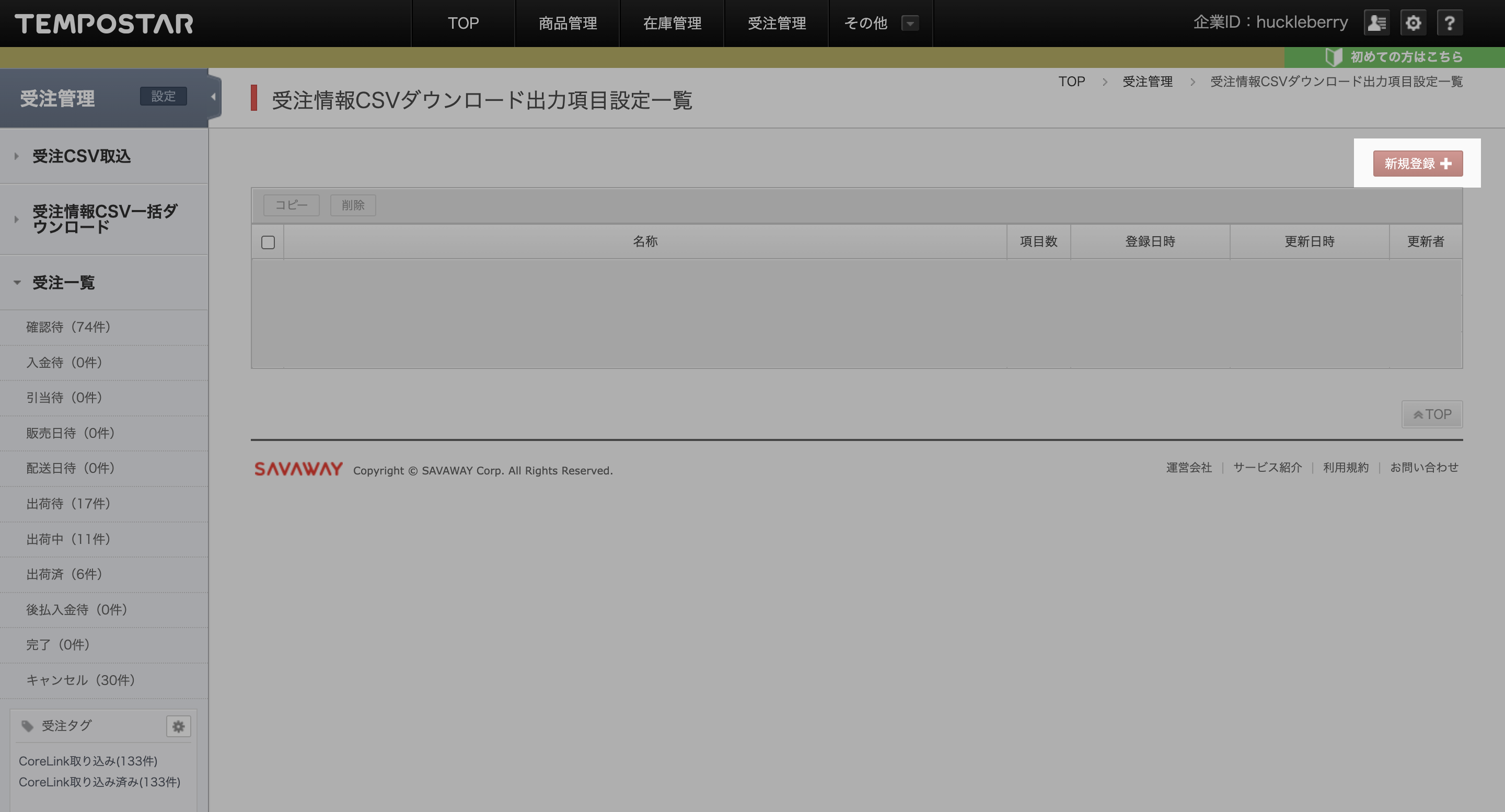
Task: Click the TEMPOSTAR logo
Action: tap(104, 24)
